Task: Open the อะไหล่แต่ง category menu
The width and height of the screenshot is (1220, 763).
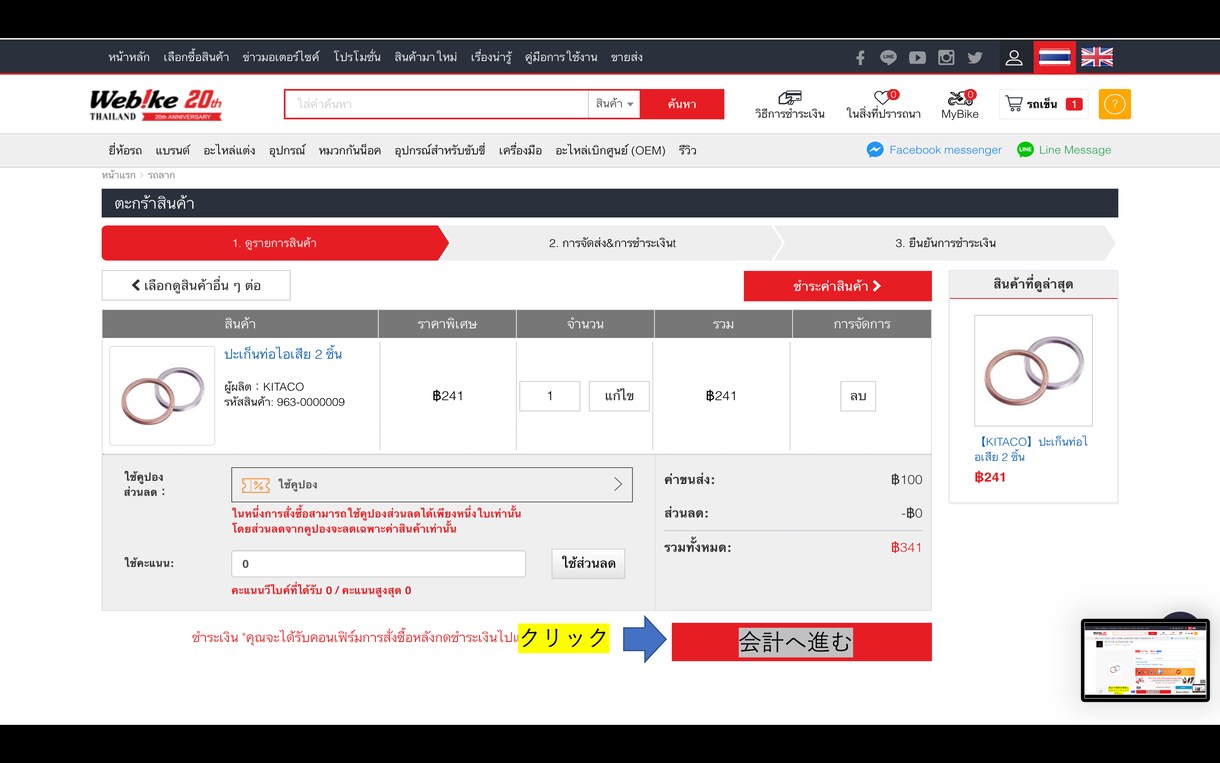Action: tap(229, 150)
